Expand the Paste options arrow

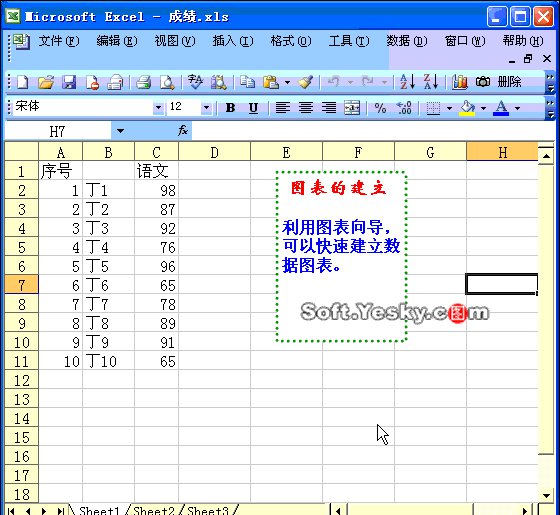pos(288,82)
